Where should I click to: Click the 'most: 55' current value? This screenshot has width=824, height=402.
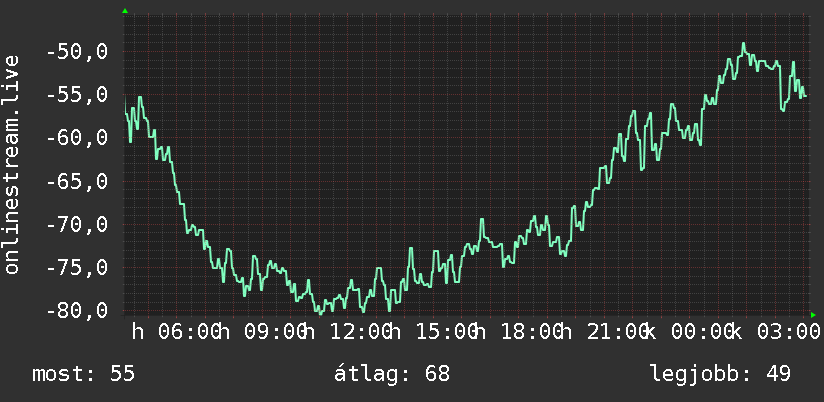84,374
